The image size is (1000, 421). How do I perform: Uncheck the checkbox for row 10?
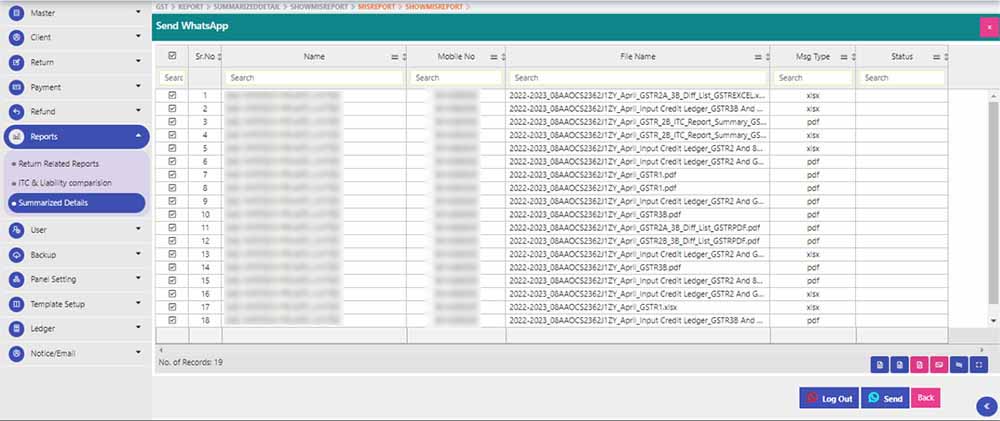[x=173, y=214]
